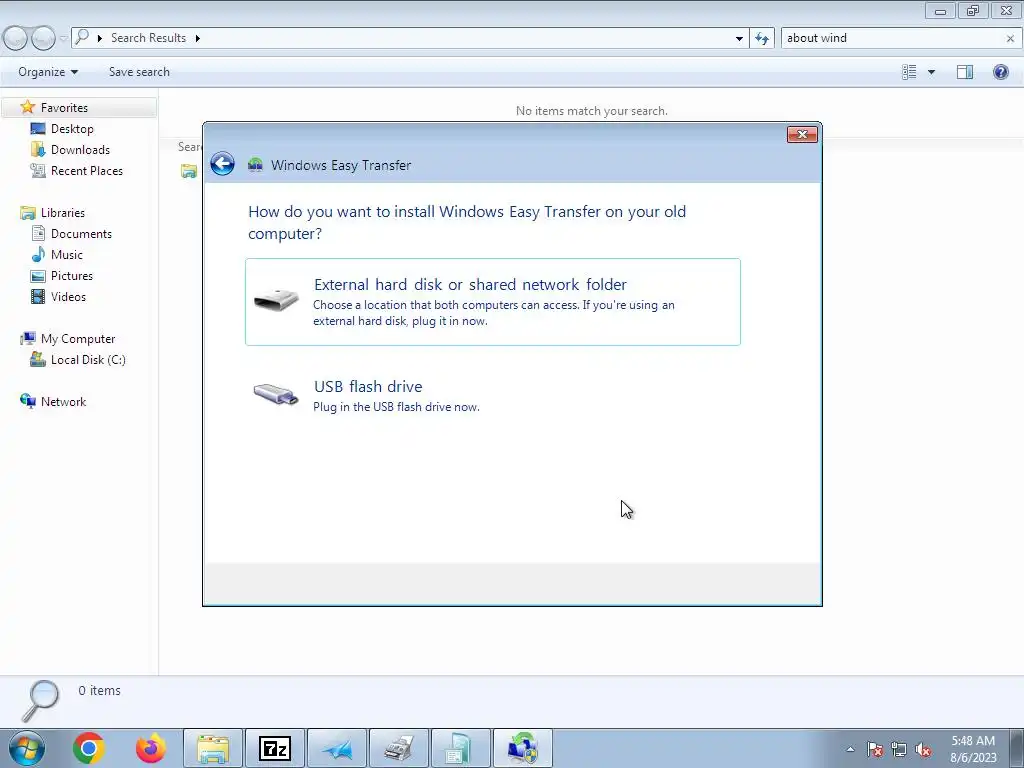Choose External hard disk or shared network folder
The height and width of the screenshot is (768, 1024).
click(x=493, y=302)
